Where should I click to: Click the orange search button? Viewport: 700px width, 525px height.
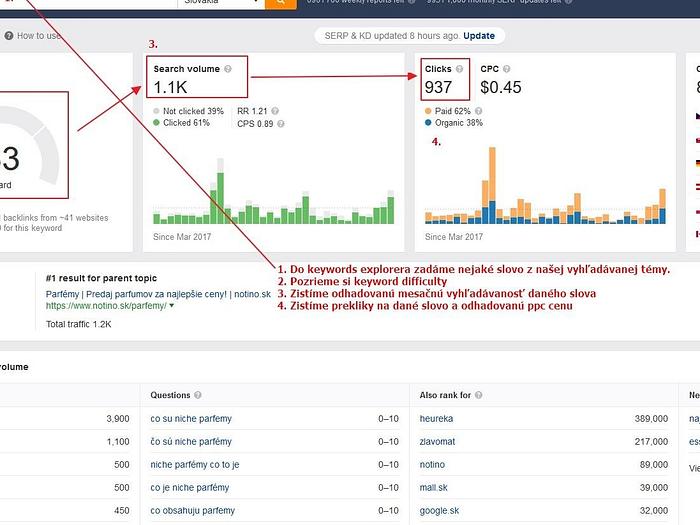[x=280, y=3]
